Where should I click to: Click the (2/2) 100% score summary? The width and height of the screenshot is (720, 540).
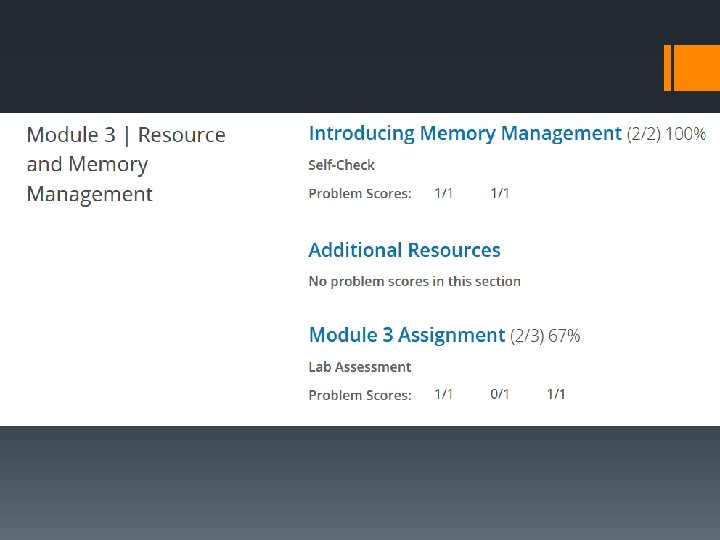tap(666, 134)
